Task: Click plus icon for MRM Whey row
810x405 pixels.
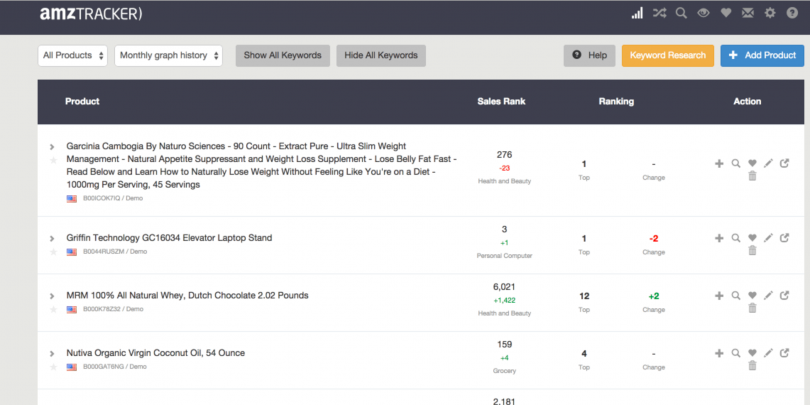Action: [719, 295]
